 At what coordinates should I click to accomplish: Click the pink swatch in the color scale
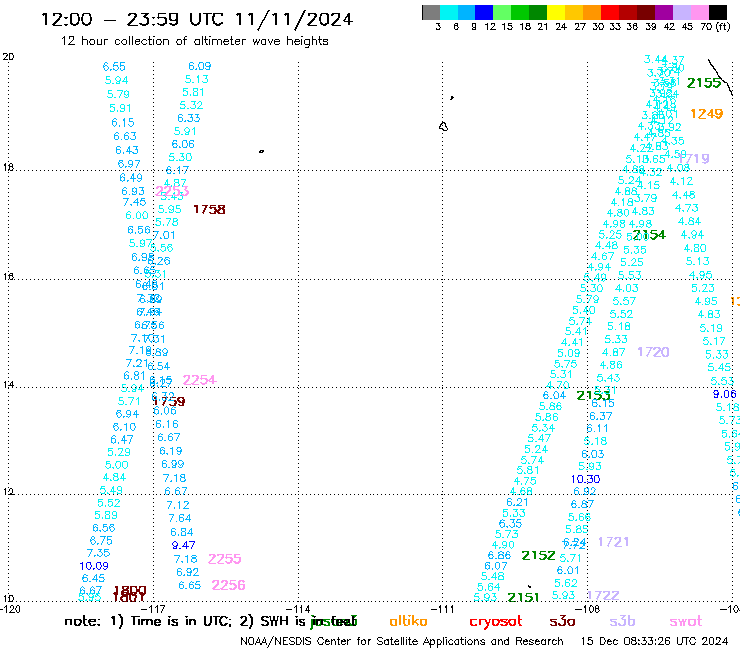tap(699, 12)
